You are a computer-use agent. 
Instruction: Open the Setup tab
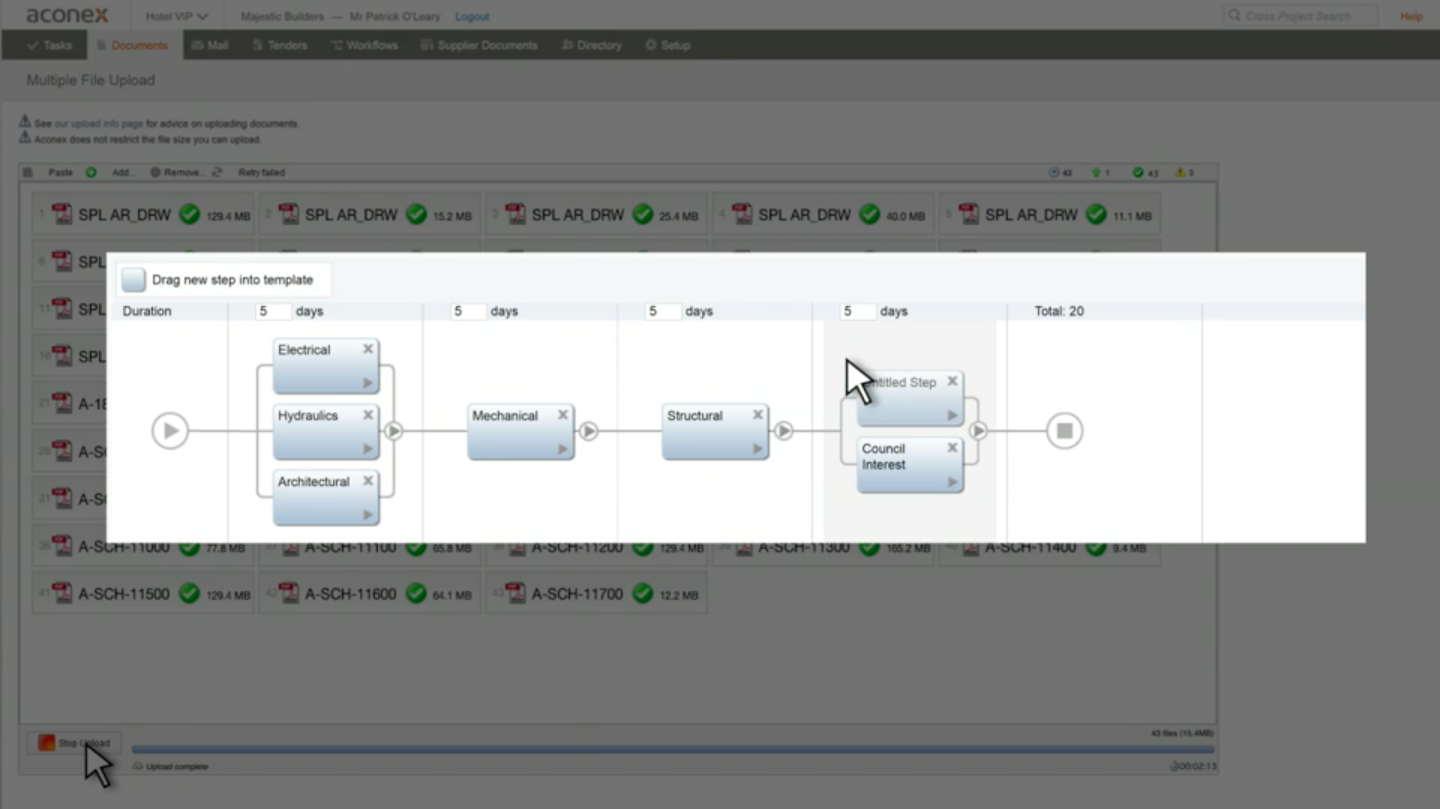point(668,45)
